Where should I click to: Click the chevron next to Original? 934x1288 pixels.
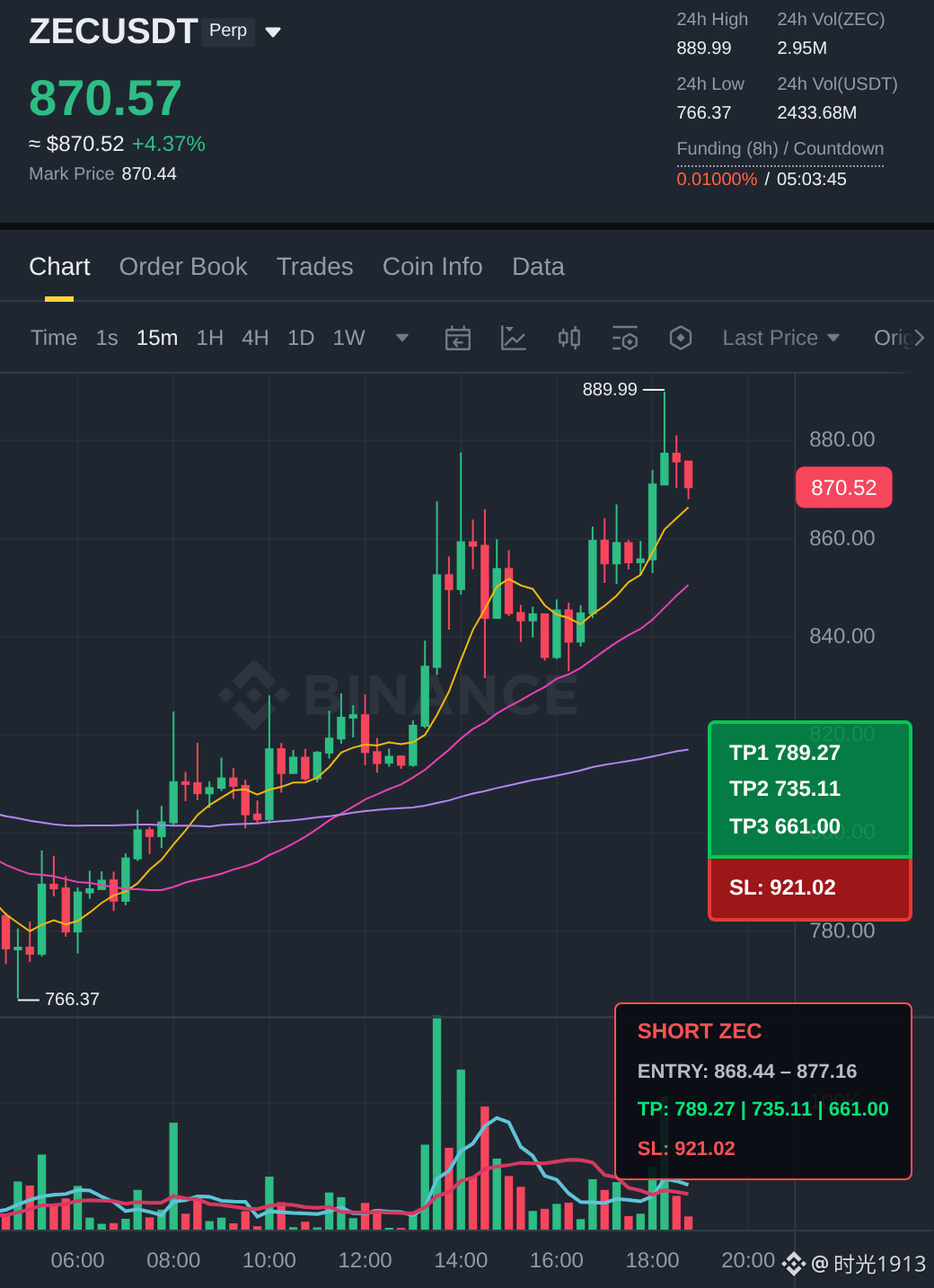(919, 338)
